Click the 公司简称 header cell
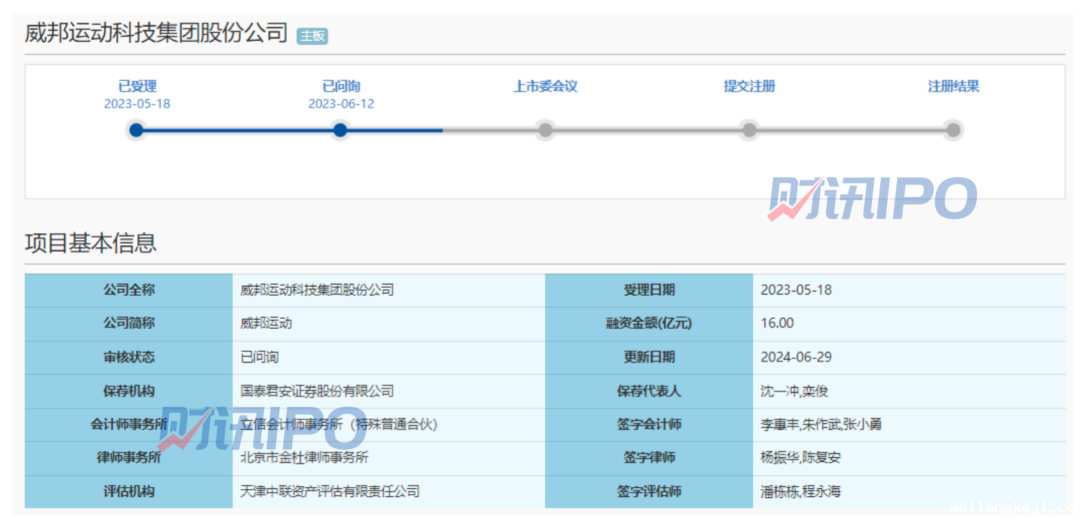The width and height of the screenshot is (1080, 524). tap(129, 324)
